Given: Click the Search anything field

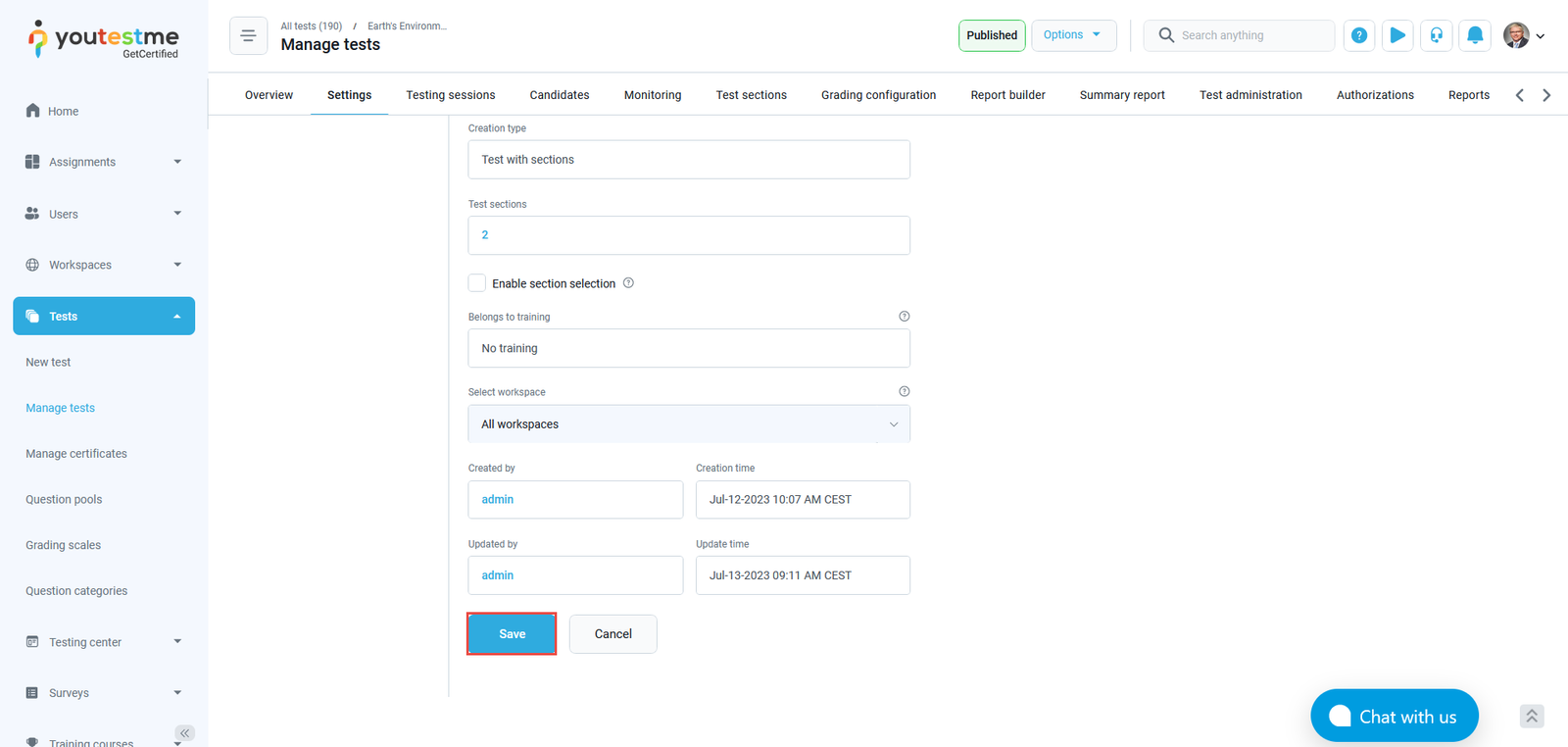Looking at the screenshot, I should (1249, 35).
